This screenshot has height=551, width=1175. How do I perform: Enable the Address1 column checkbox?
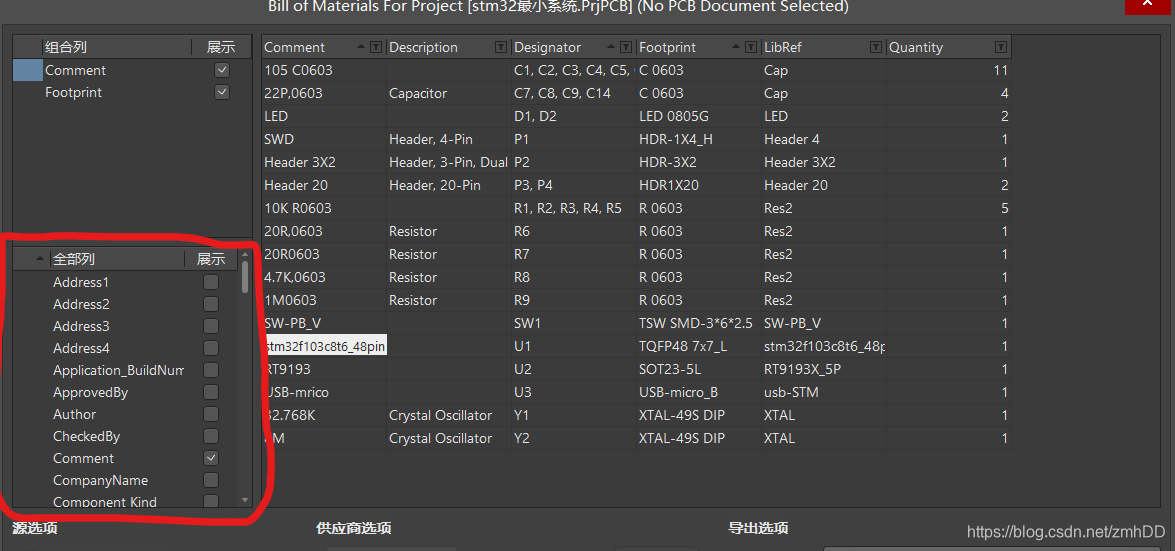click(211, 283)
